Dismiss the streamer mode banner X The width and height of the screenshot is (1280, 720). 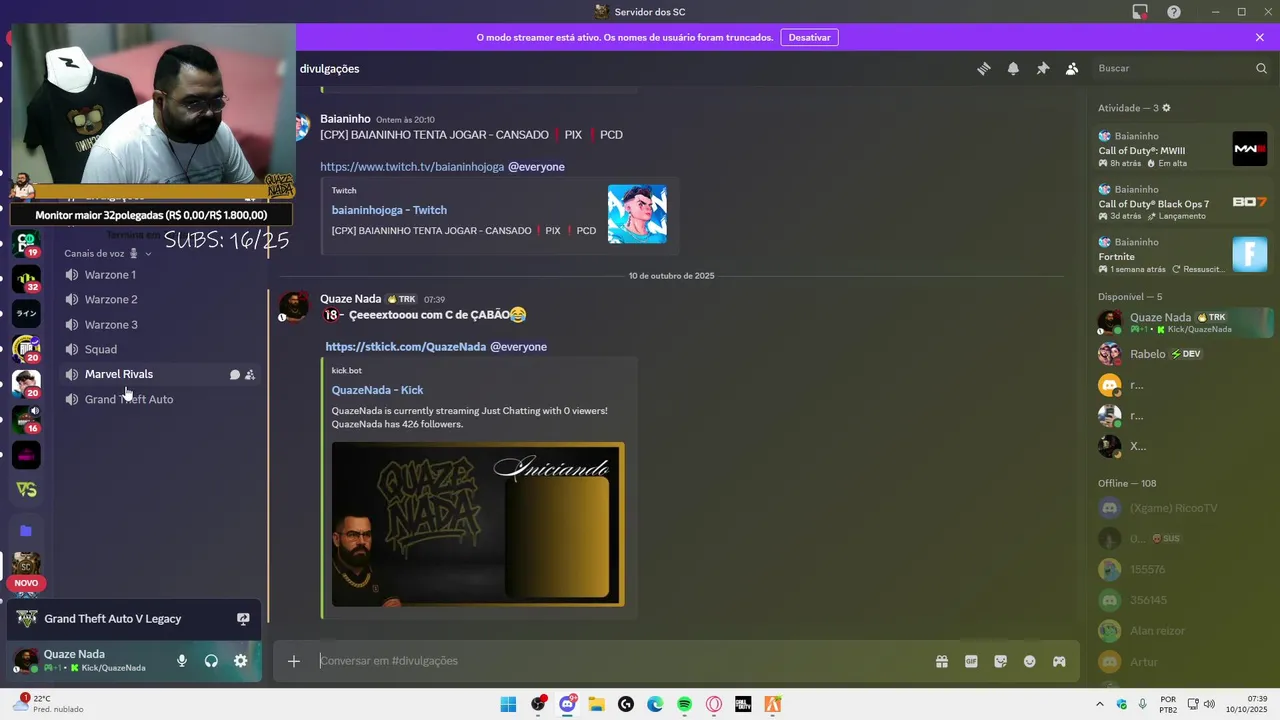tap(1260, 37)
